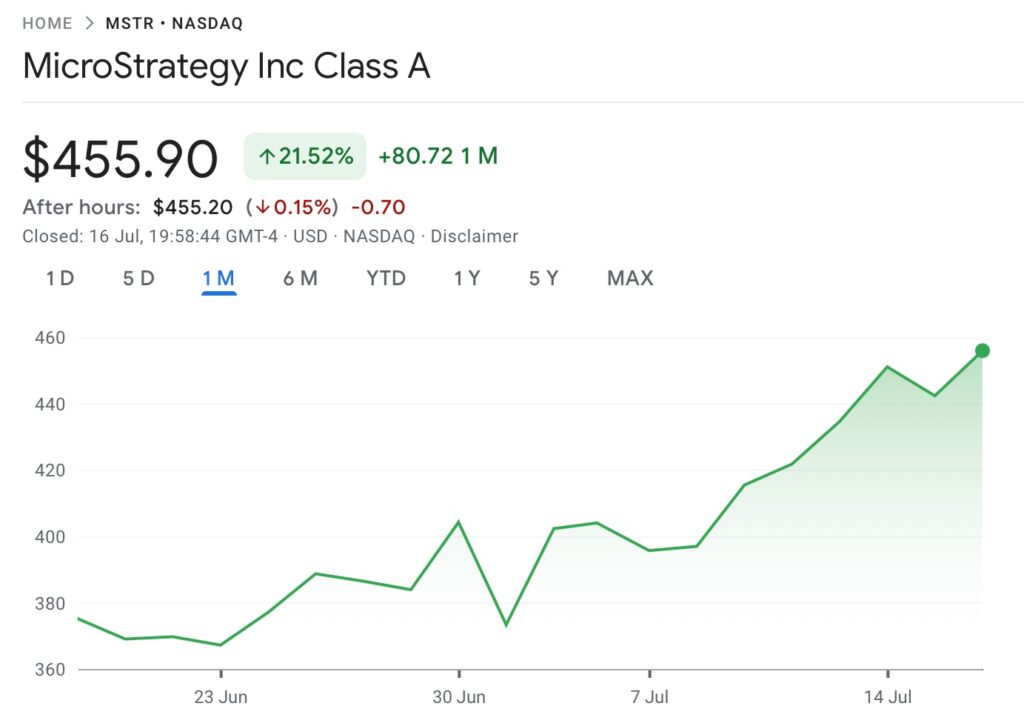Screen dimensions: 1024x726
Task: Switch to the 5D chart view
Action: point(138,279)
